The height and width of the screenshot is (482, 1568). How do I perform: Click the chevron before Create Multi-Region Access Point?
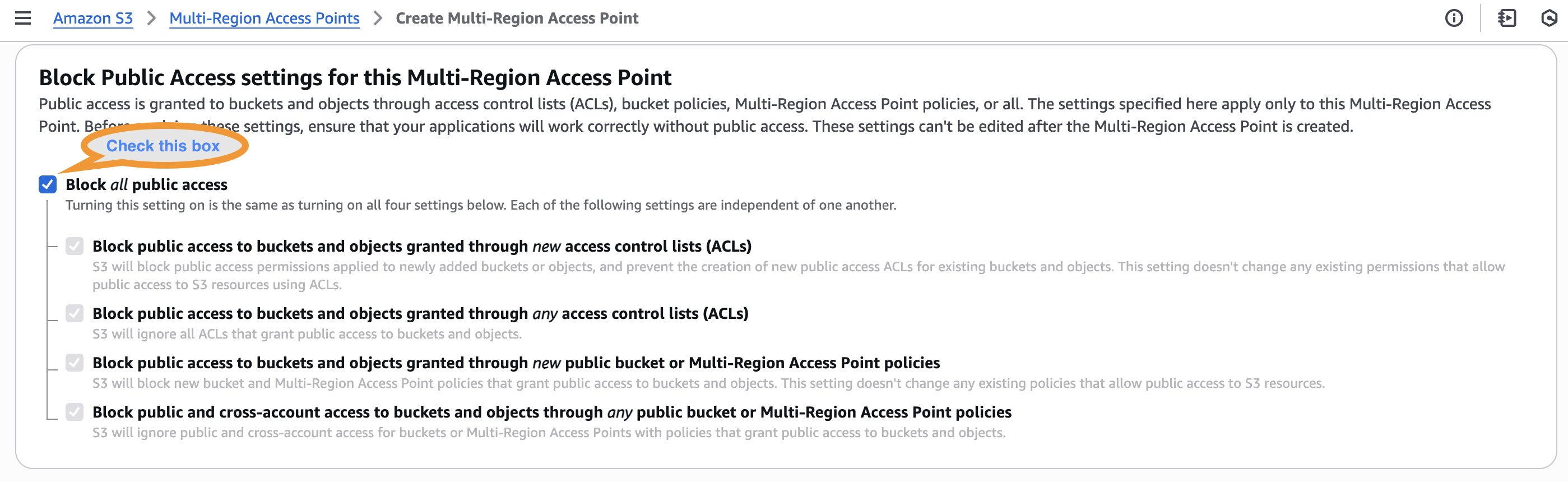pyautogui.click(x=378, y=18)
